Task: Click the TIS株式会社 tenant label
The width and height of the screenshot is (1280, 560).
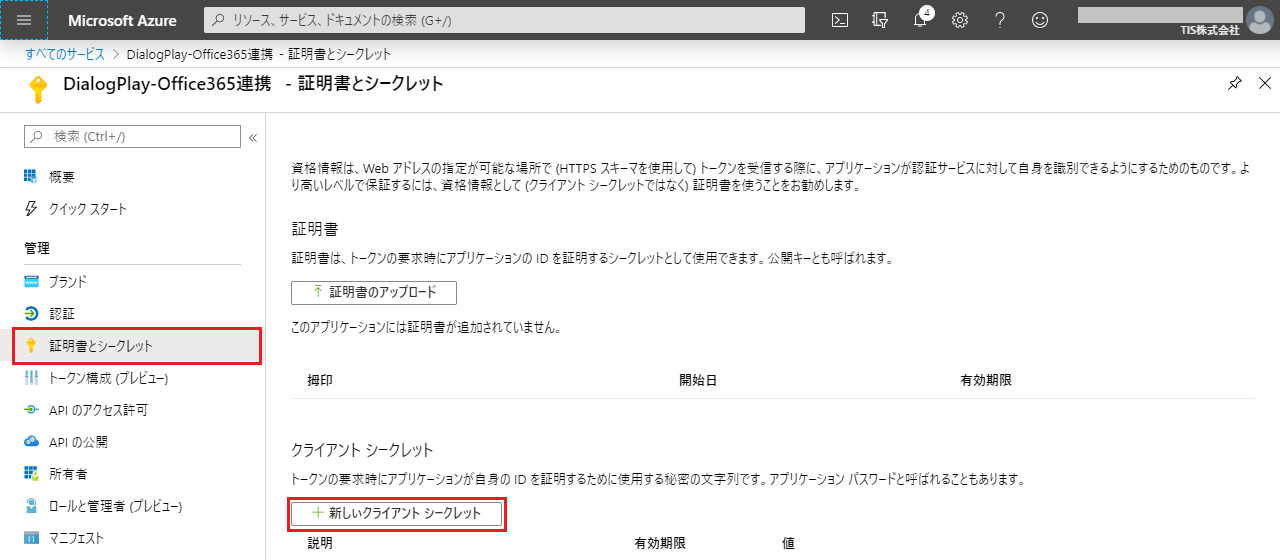Action: tap(1210, 30)
